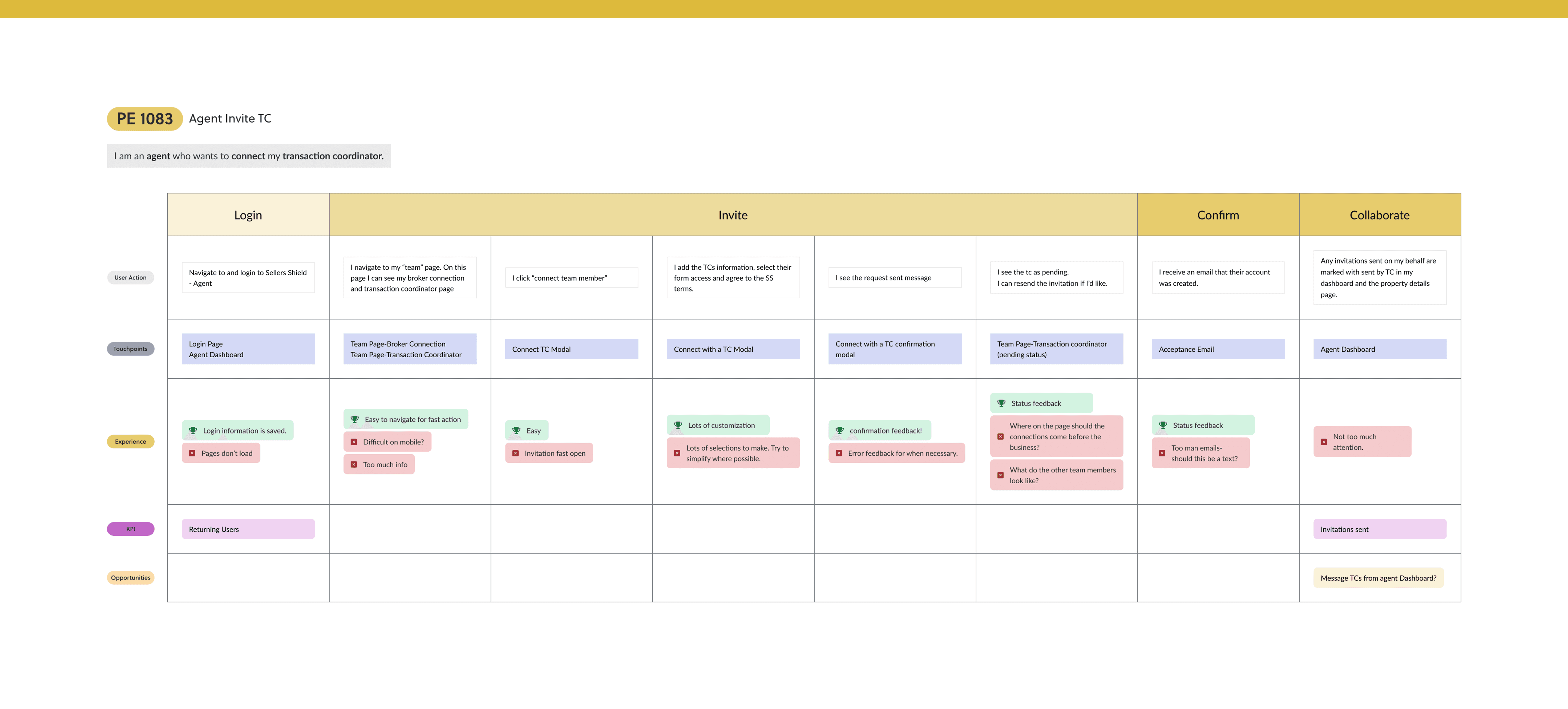Click the "Returning Users" KPI card
This screenshot has width=1568, height=709.
click(x=248, y=529)
